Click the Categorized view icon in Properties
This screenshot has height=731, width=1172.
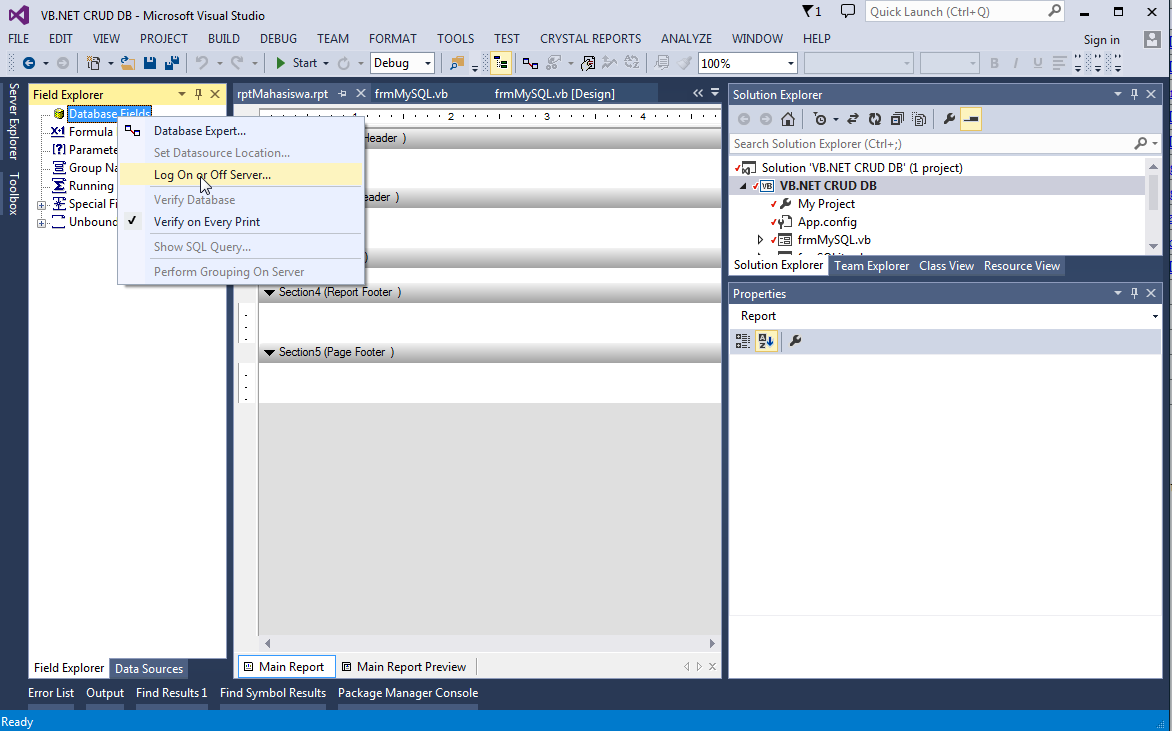pos(743,341)
